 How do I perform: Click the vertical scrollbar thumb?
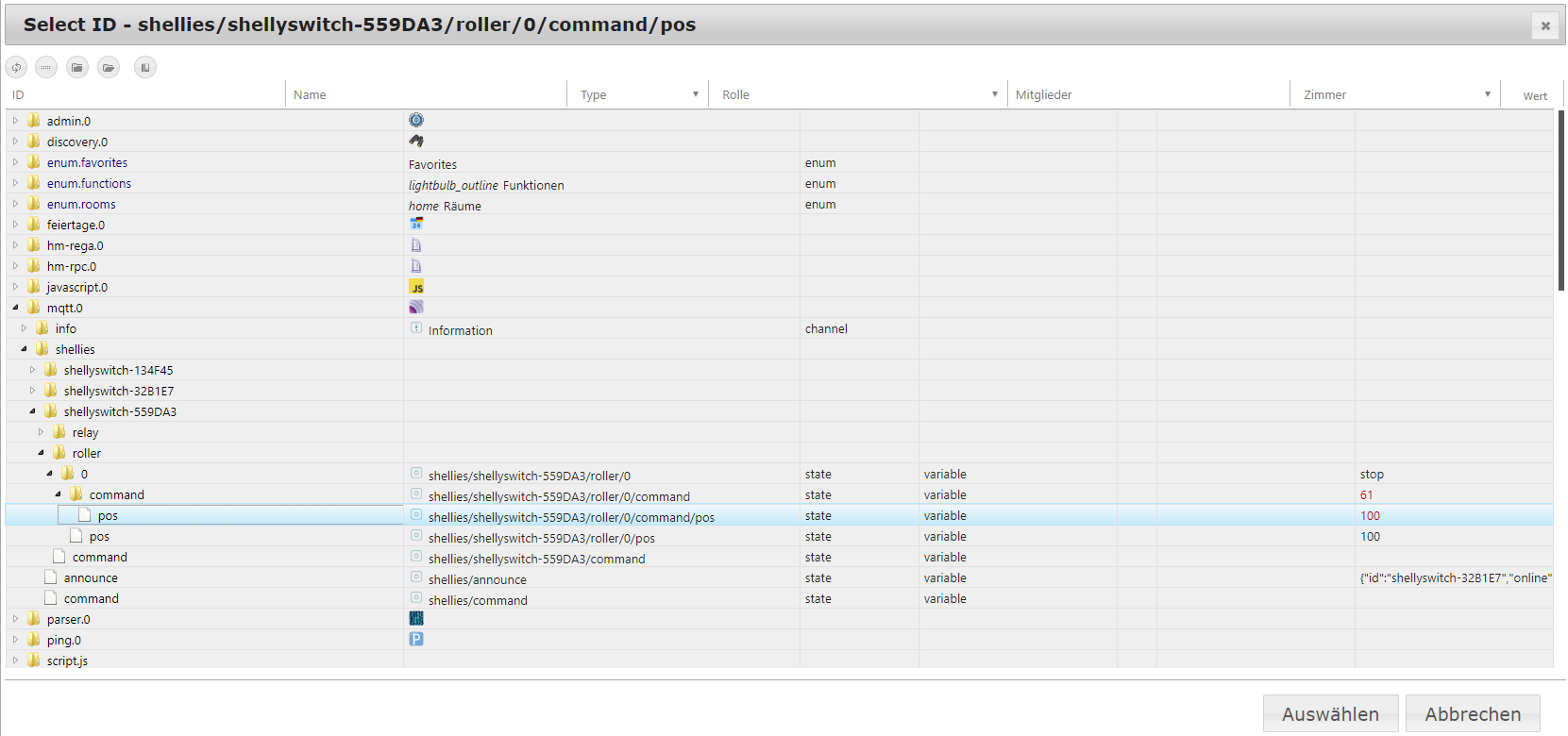coord(1561,201)
